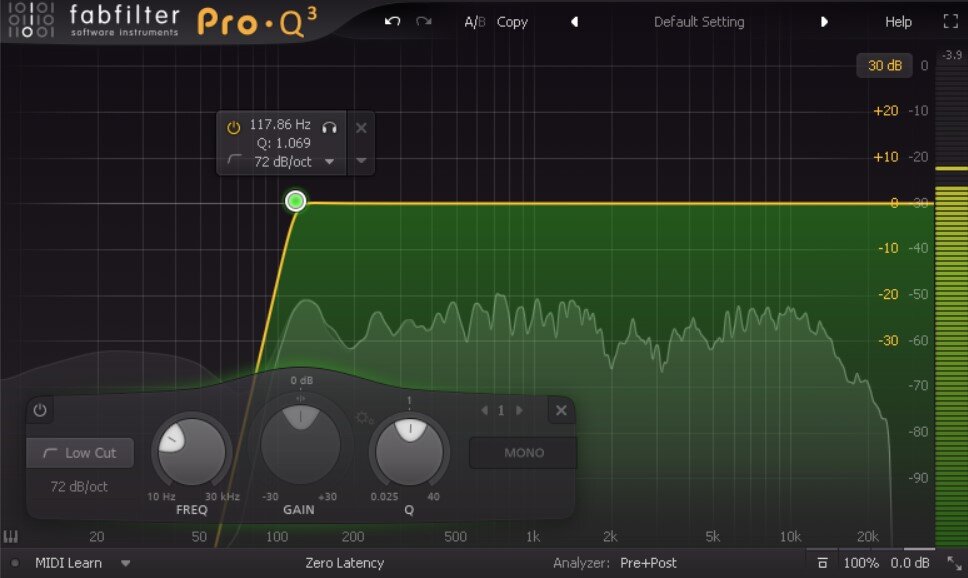Click the gain-Q interaction gear icon
Viewport: 968px width, 578px height.
point(364,418)
